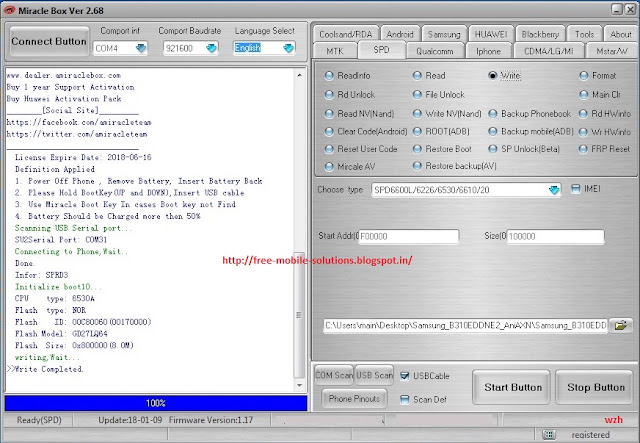Open the Language Select dropdown

point(288,48)
